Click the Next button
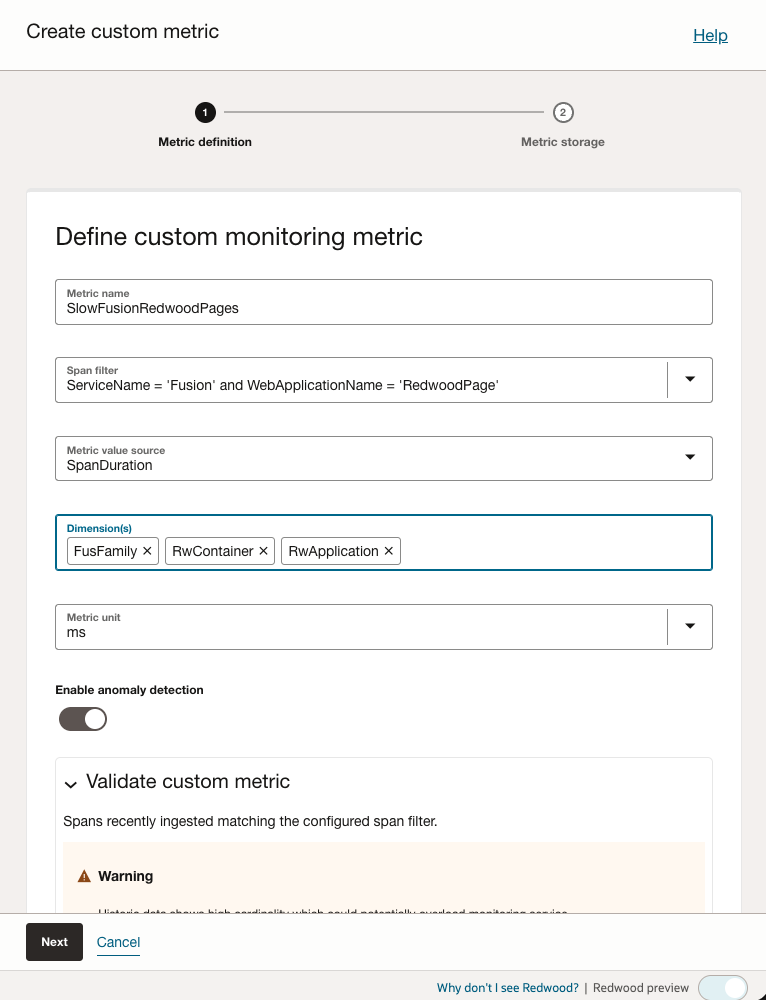The image size is (766, 1000). 54,941
